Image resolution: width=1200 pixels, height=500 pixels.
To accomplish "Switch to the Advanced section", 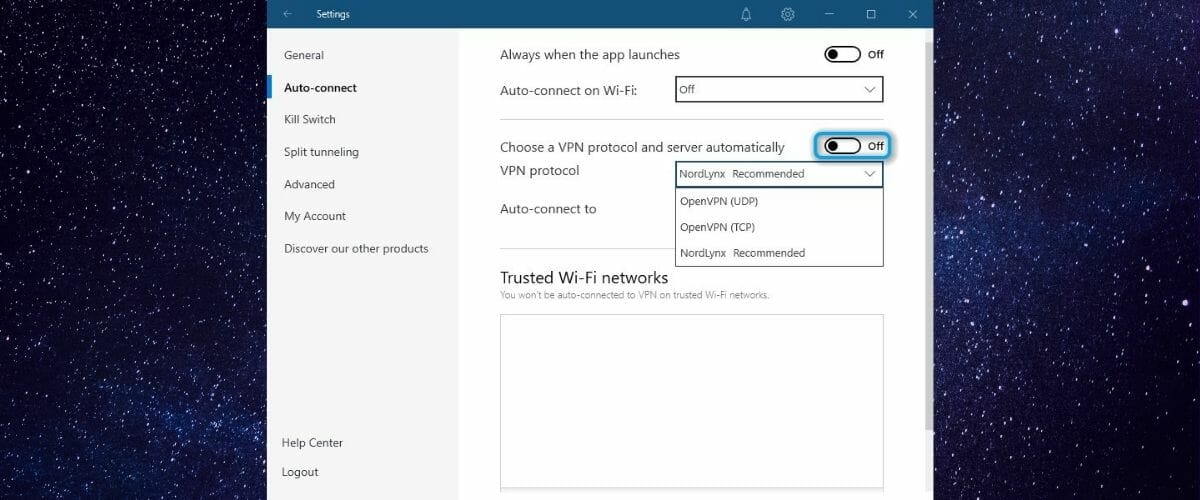I will pos(309,184).
